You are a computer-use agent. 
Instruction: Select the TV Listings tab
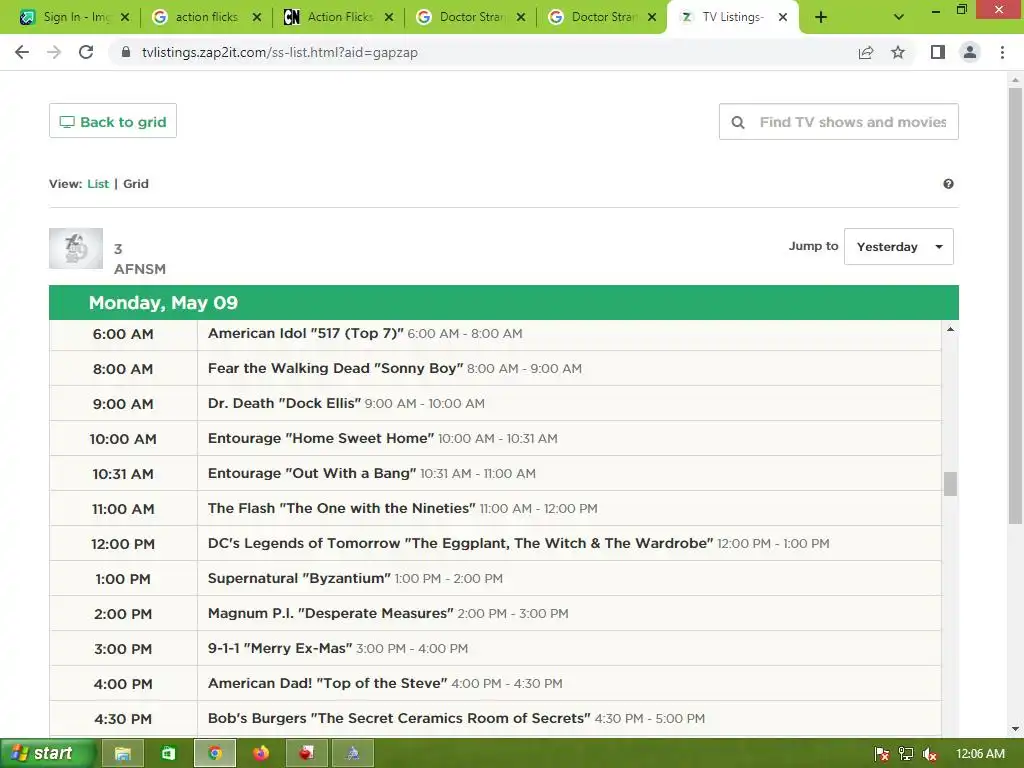point(731,17)
